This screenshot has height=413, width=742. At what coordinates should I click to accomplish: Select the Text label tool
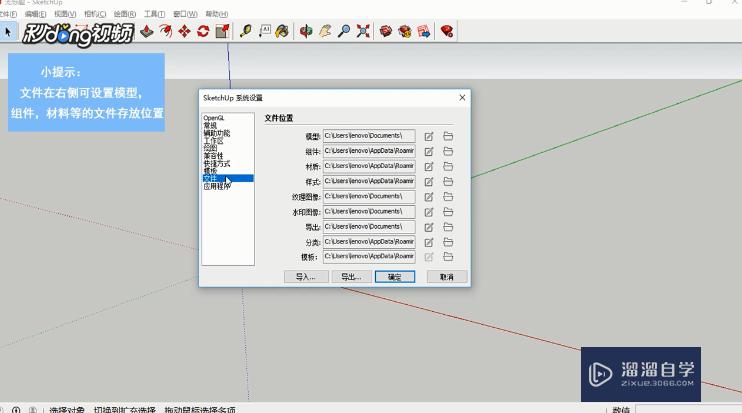point(264,32)
